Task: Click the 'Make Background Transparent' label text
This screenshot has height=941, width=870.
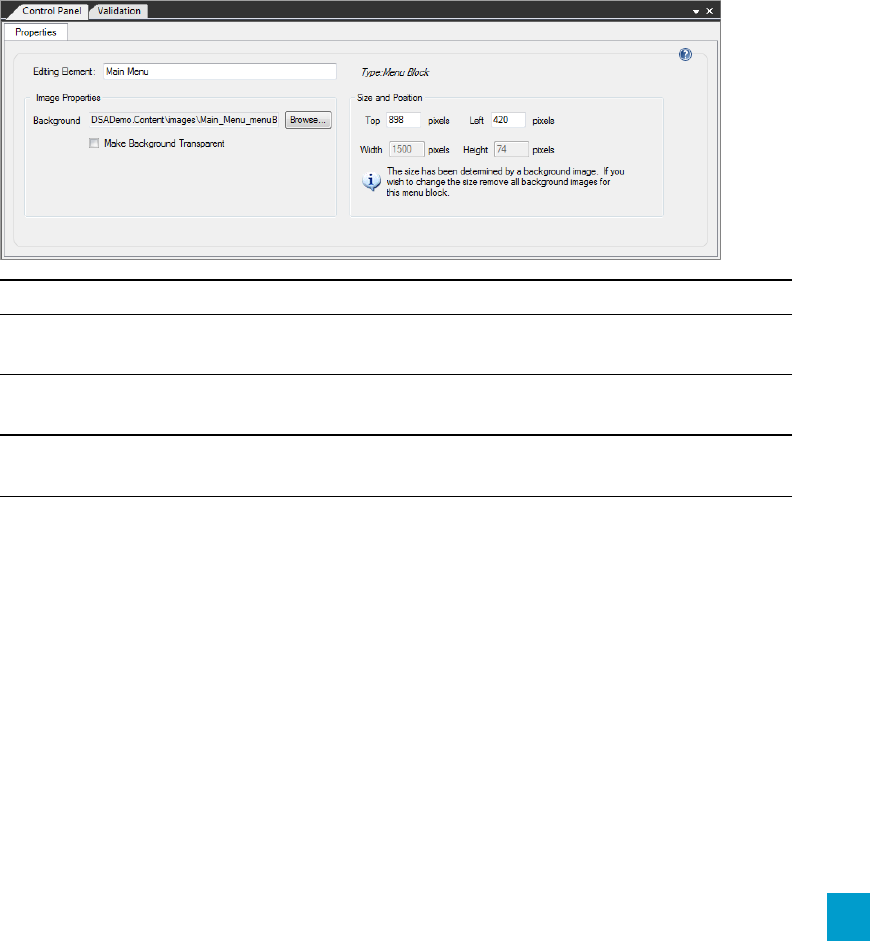Action: click(x=164, y=143)
